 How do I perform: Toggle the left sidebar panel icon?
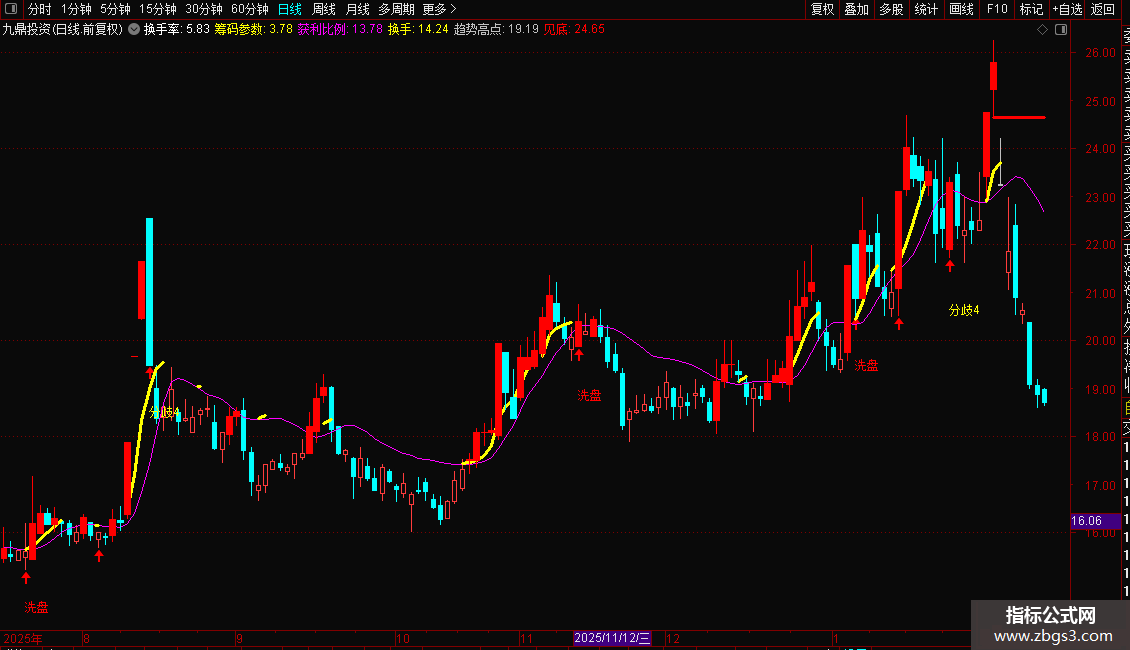[x=11, y=9]
